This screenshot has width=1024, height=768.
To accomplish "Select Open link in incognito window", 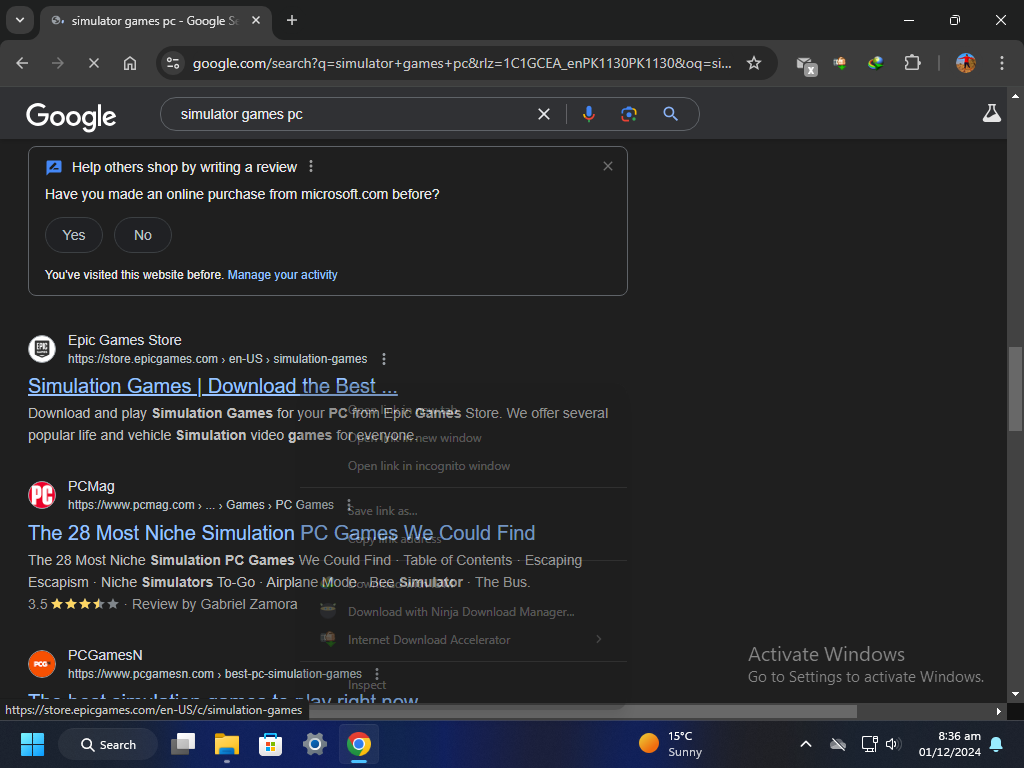I will [428, 466].
